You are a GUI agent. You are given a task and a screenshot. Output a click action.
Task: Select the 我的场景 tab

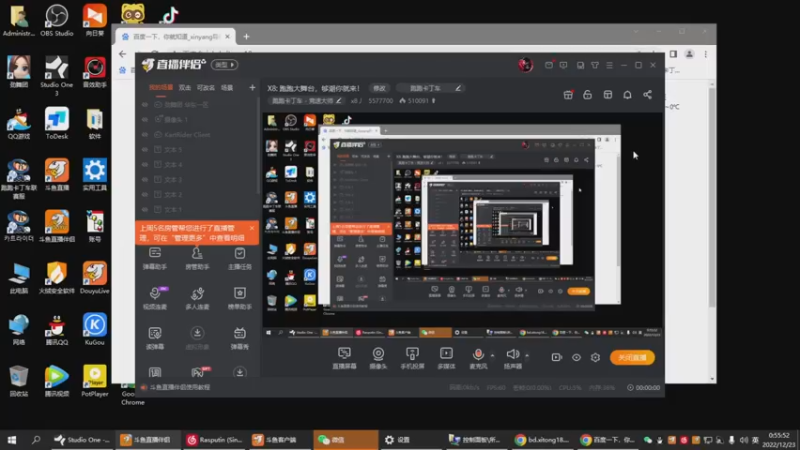(161, 88)
